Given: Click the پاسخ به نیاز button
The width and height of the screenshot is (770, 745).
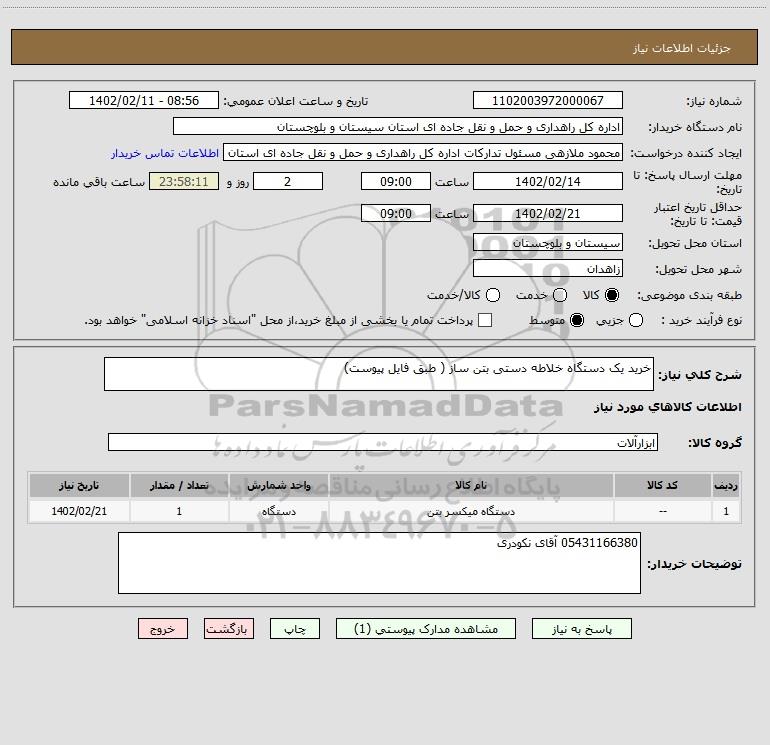Looking at the screenshot, I should click(581, 629).
